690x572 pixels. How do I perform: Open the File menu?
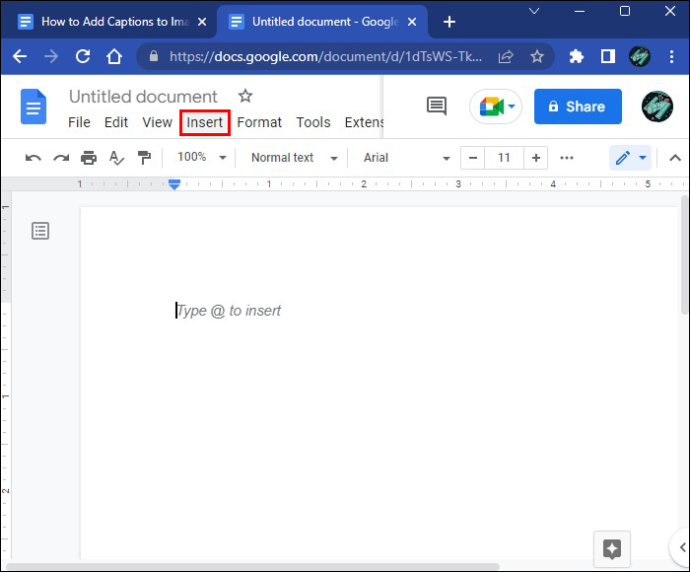click(79, 122)
